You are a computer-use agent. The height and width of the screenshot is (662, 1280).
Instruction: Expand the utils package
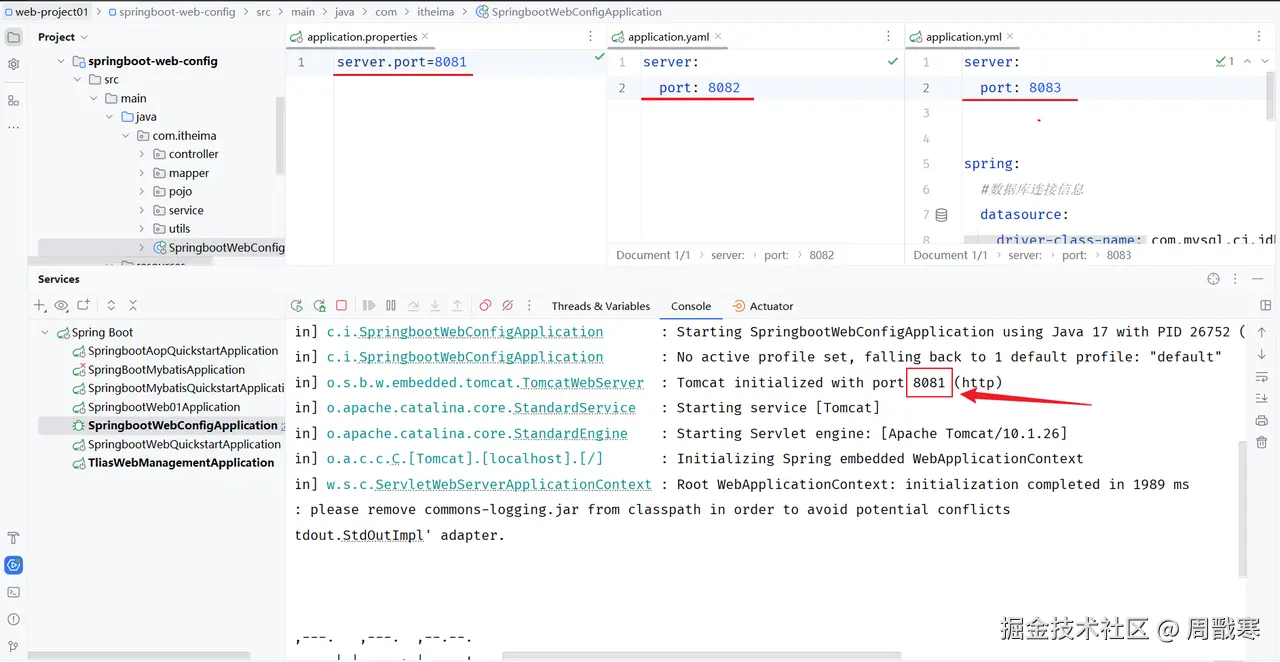[x=142, y=228]
